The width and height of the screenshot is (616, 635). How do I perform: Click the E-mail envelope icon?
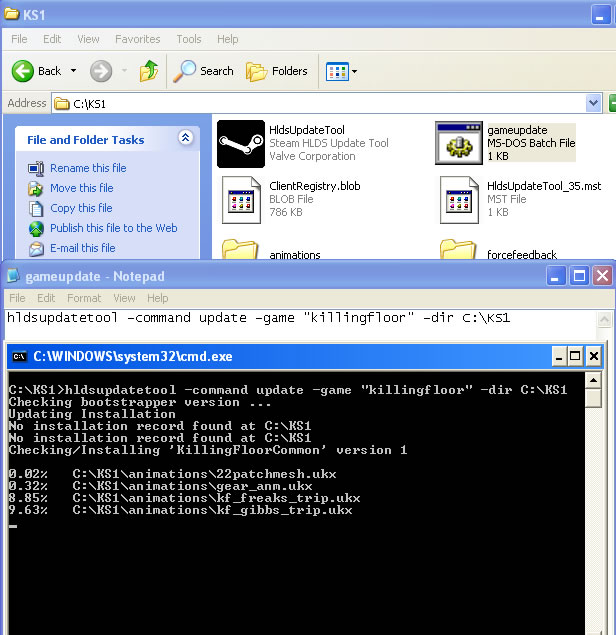(36, 249)
